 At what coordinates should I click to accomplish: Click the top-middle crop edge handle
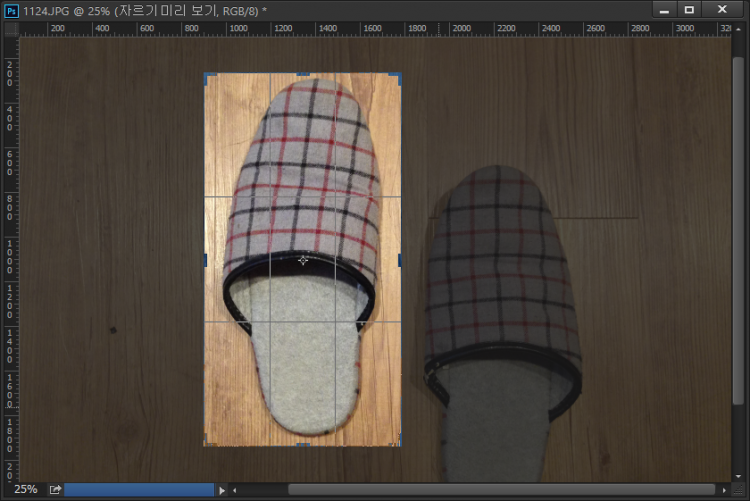[x=303, y=73]
